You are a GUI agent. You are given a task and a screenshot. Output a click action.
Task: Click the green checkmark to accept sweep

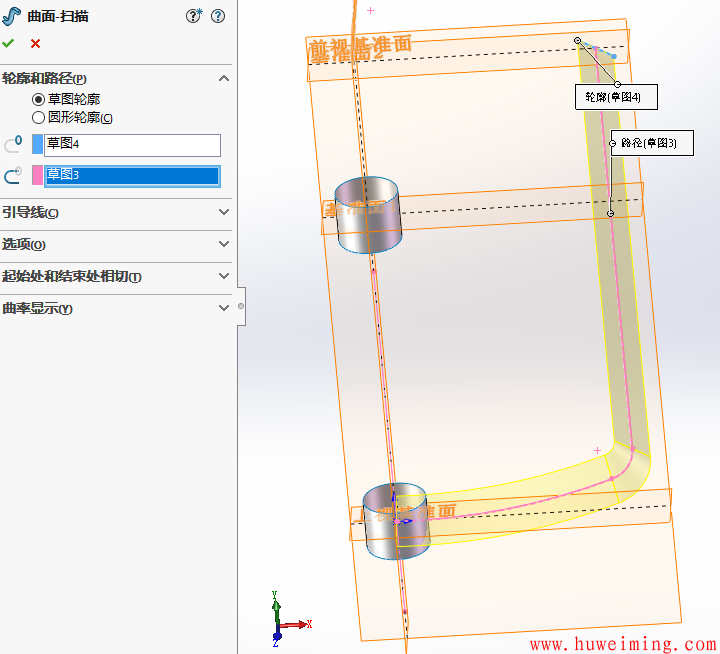(9, 43)
